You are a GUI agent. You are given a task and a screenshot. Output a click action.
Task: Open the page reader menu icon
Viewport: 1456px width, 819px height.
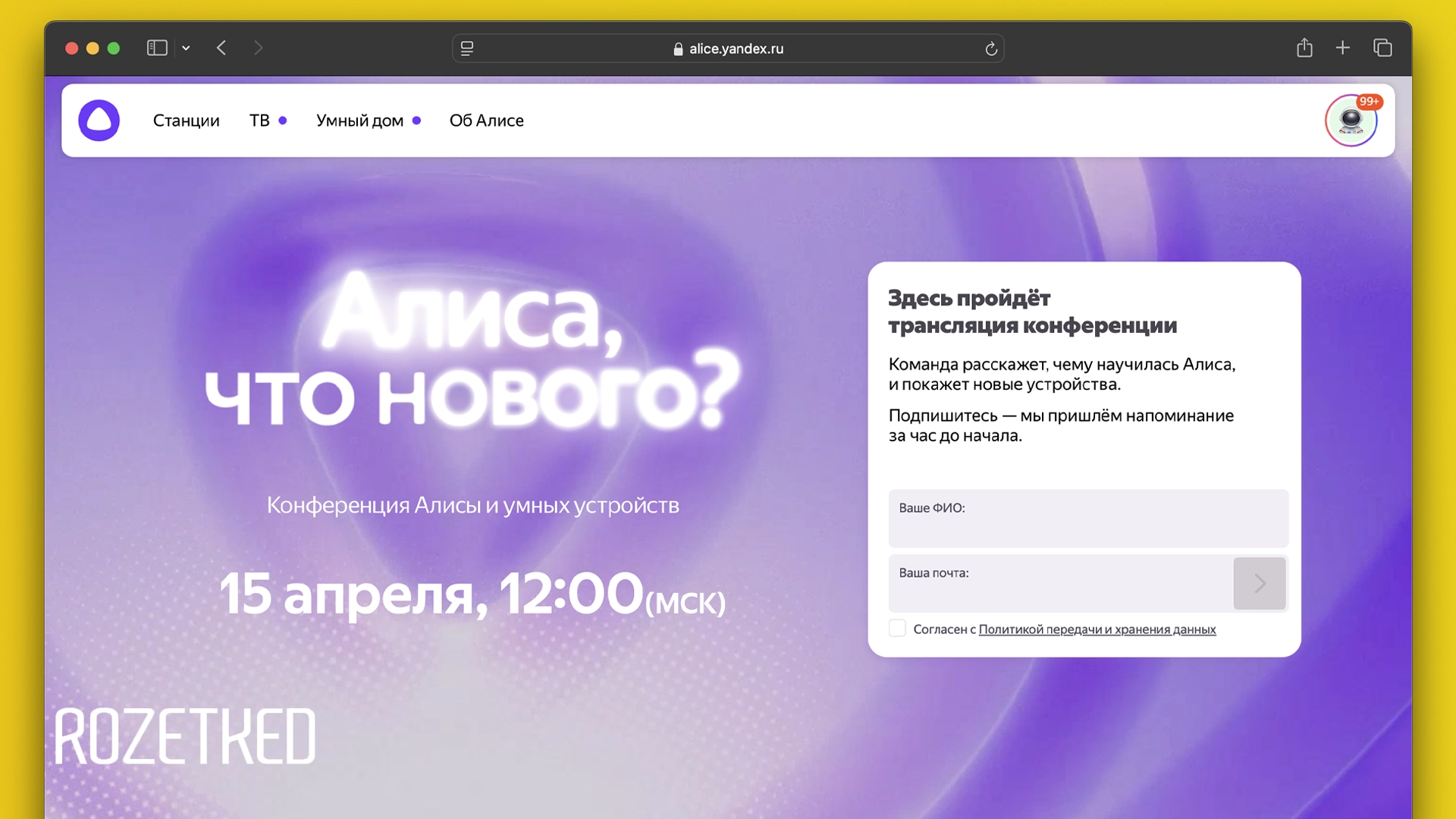click(x=467, y=49)
